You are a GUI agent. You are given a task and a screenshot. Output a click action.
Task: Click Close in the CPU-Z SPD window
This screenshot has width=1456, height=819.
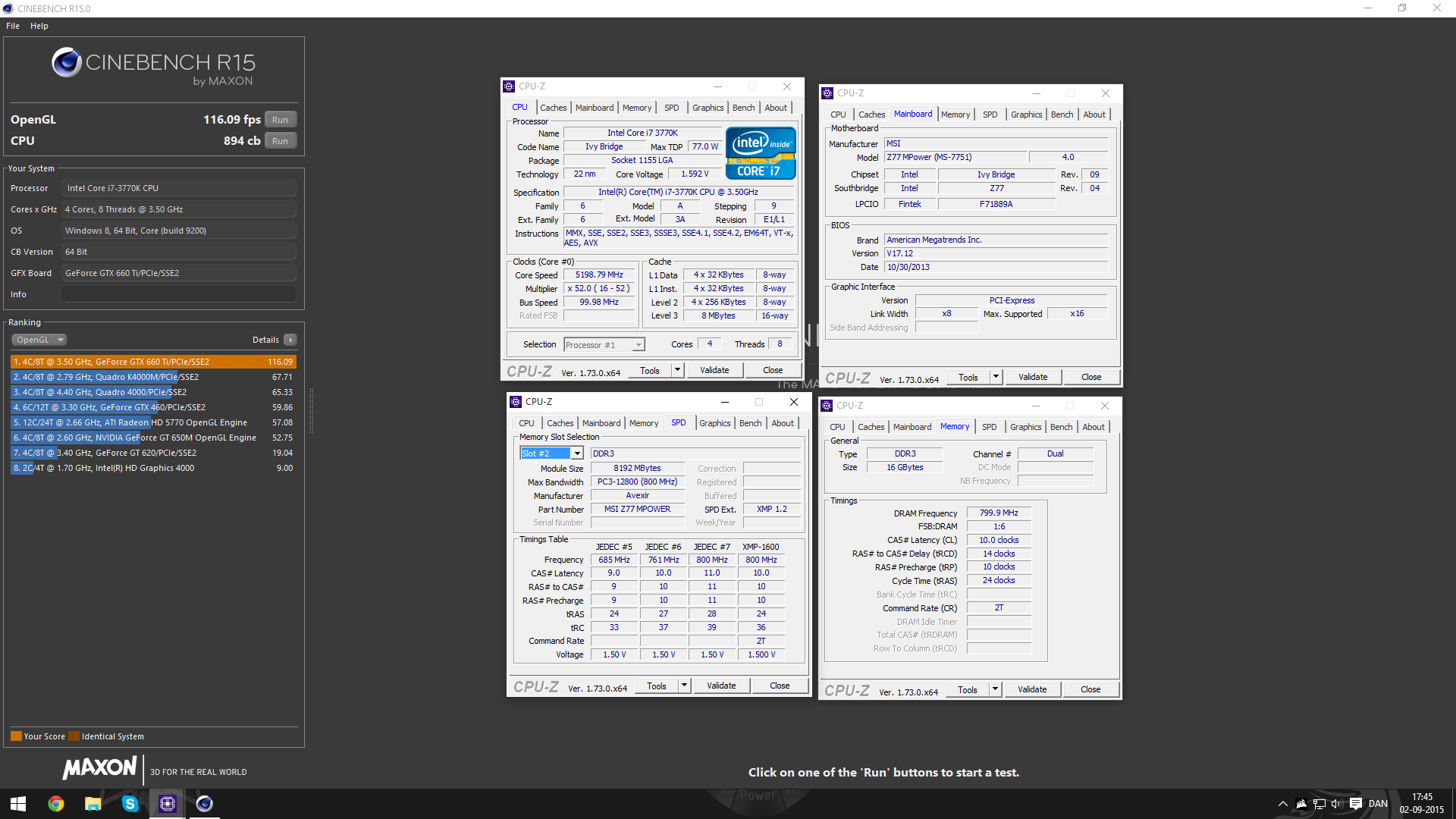[780, 686]
